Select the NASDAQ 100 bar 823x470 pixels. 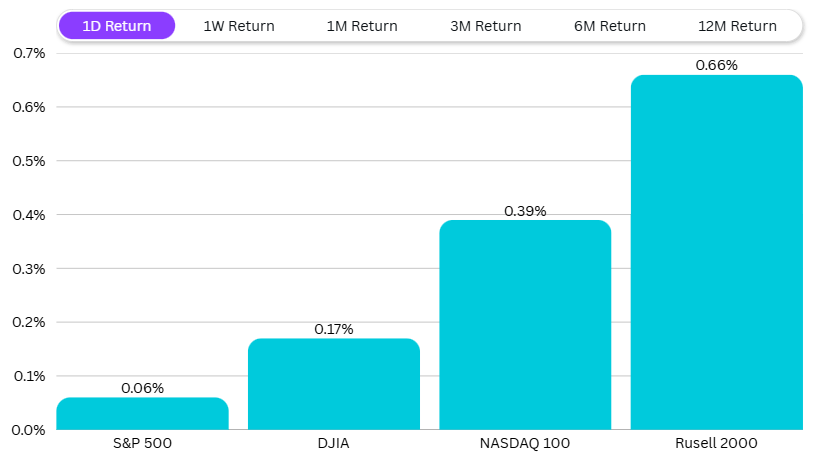(x=525, y=325)
